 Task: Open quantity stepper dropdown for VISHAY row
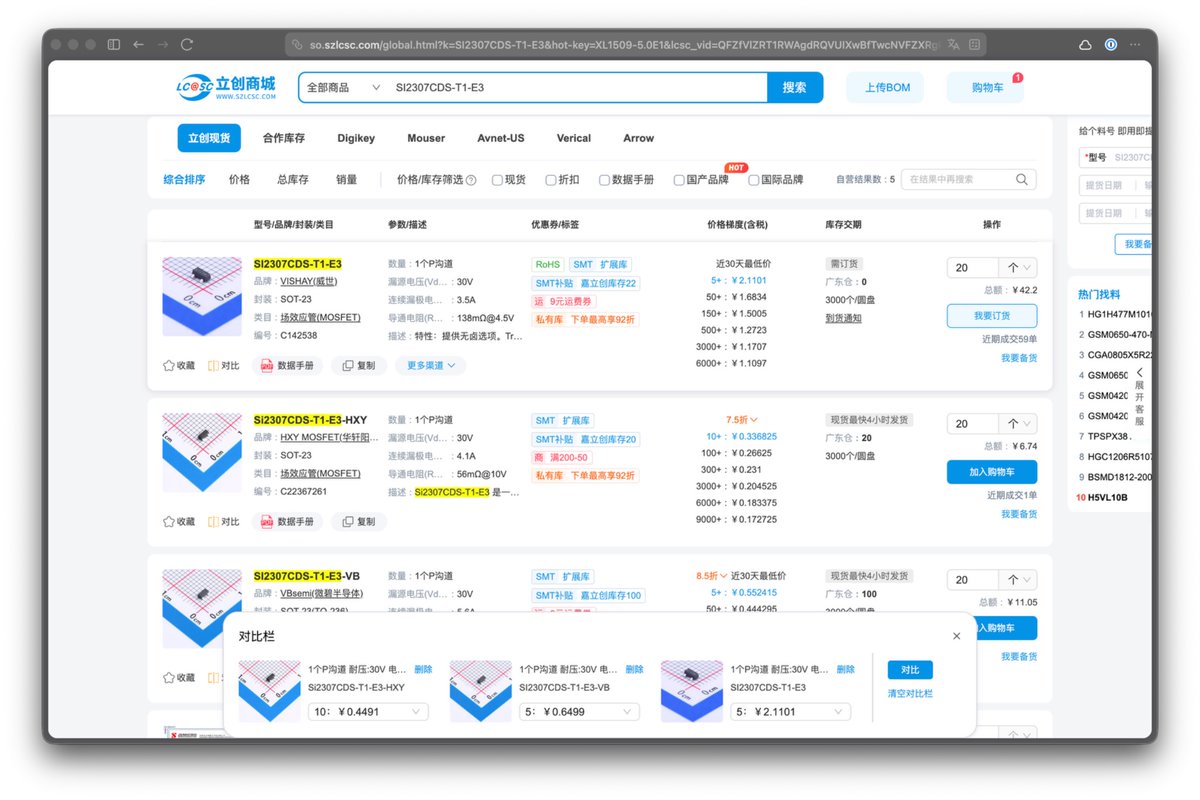point(1019,268)
